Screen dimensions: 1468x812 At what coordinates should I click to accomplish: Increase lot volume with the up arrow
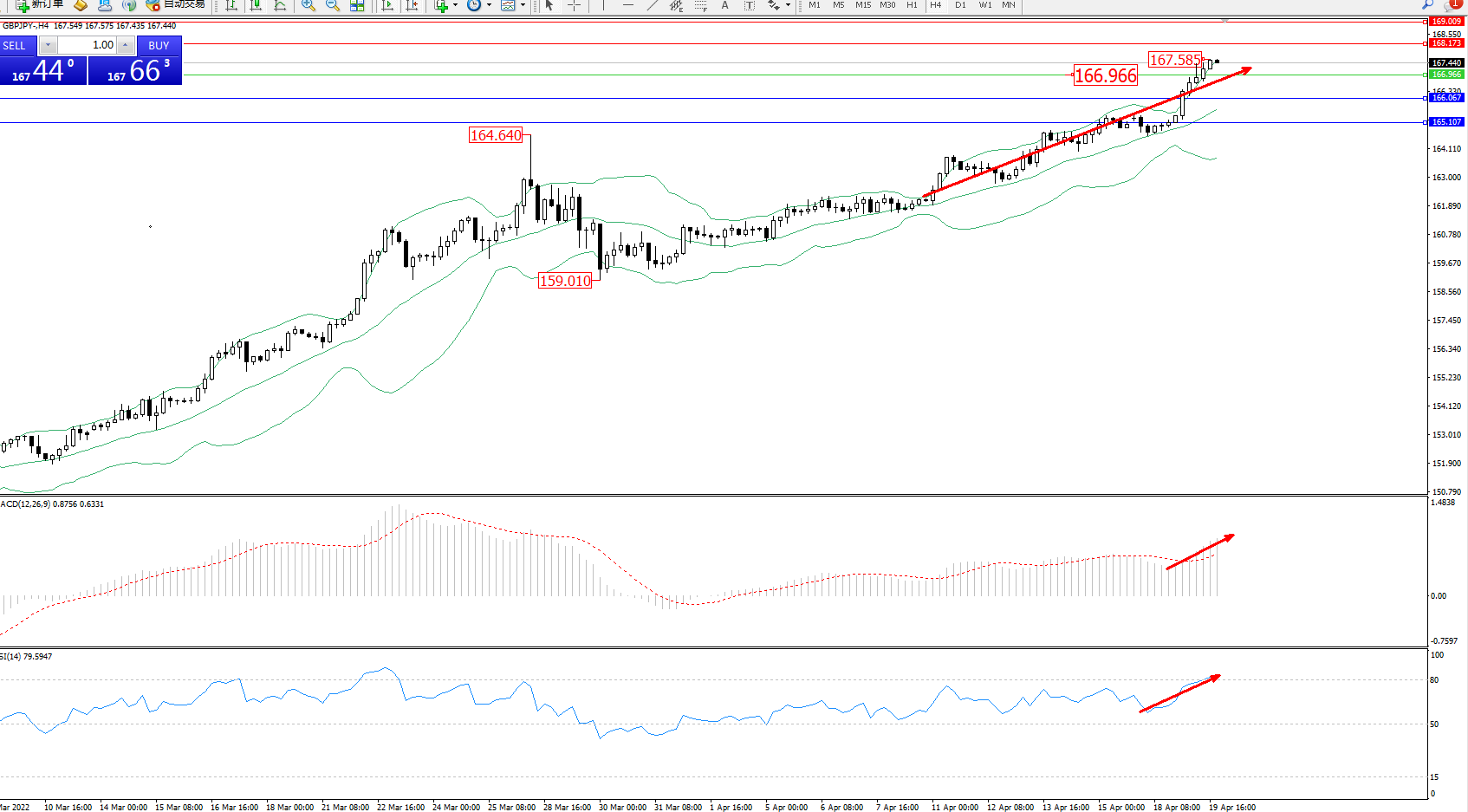point(126,45)
